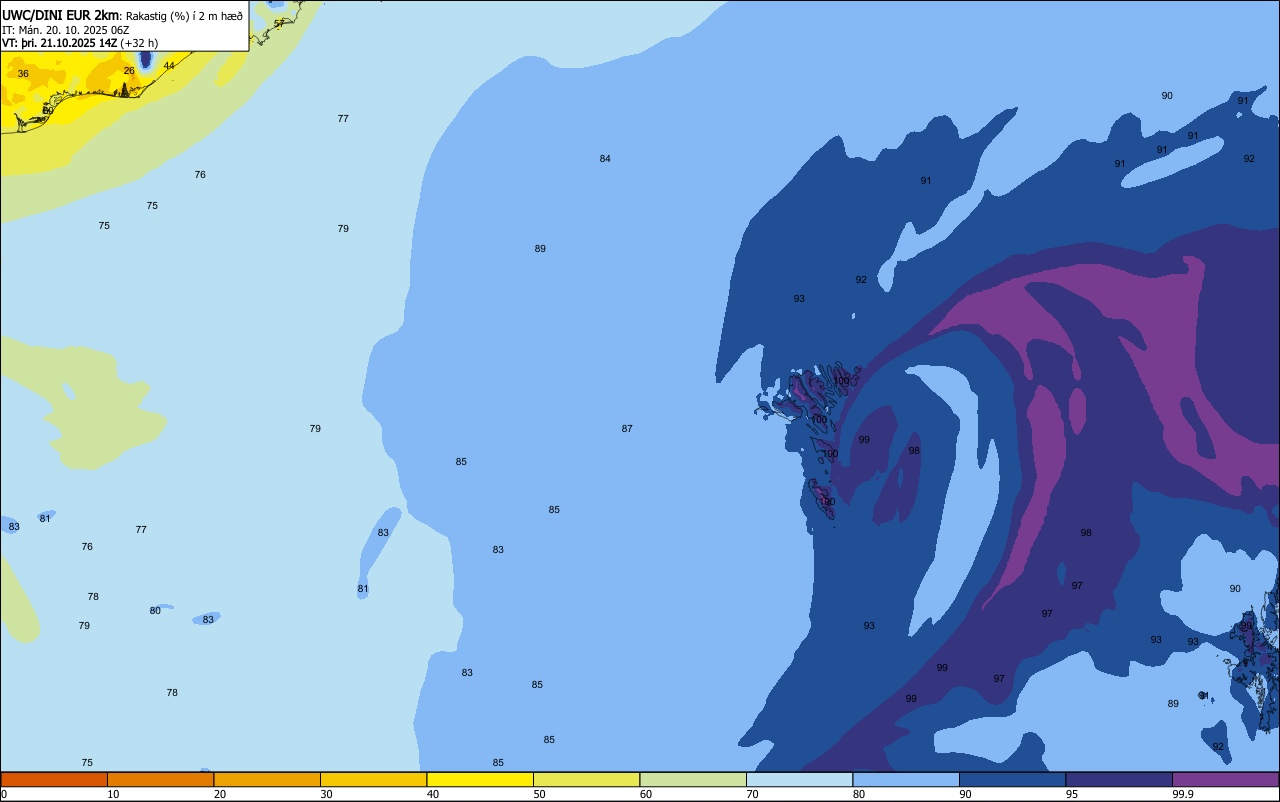Viewport: 1280px width, 802px height.
Task: Click the "(+32 h)" forecast offset text
Action: tap(139, 43)
